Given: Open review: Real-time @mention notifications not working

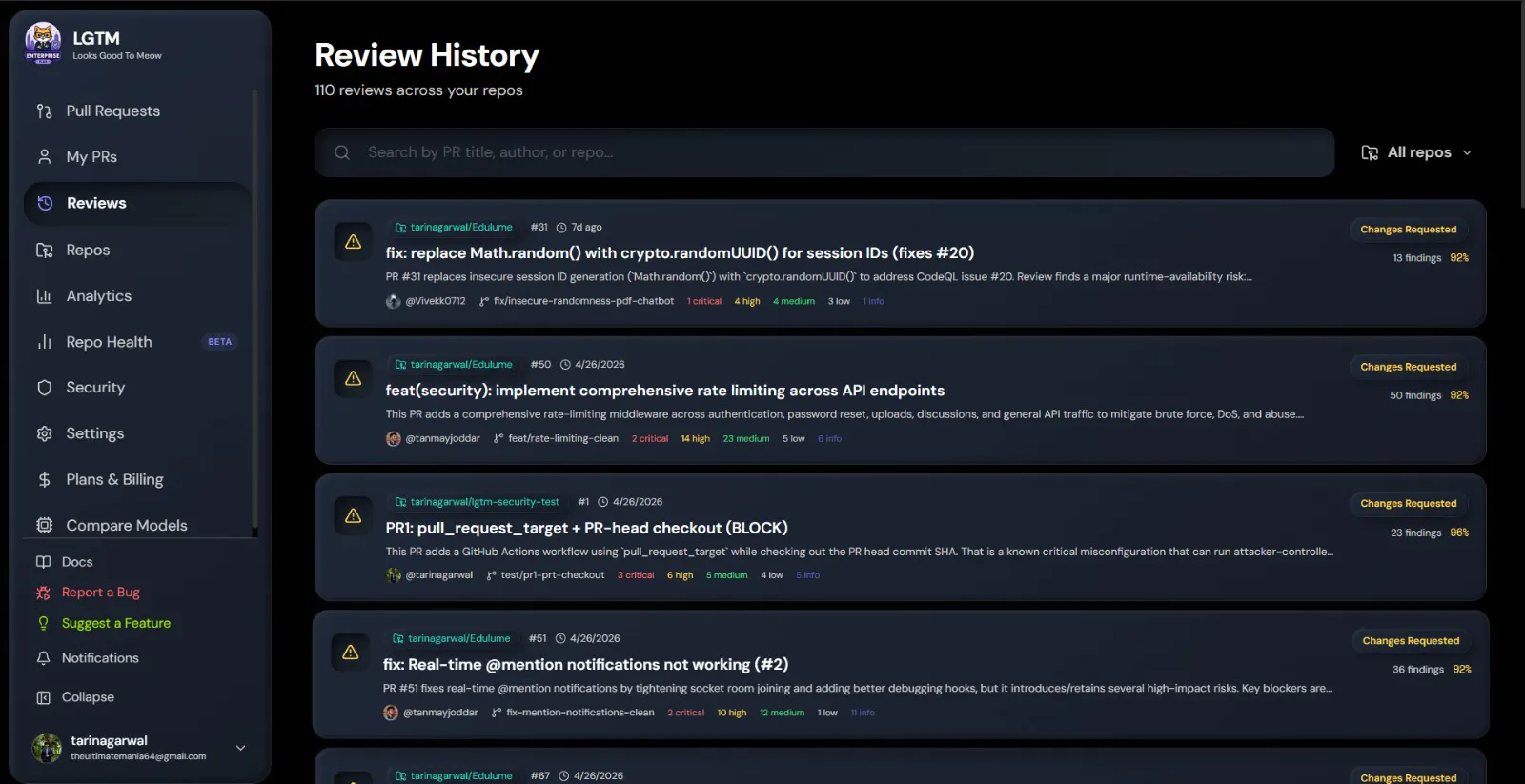Looking at the screenshot, I should coord(585,664).
